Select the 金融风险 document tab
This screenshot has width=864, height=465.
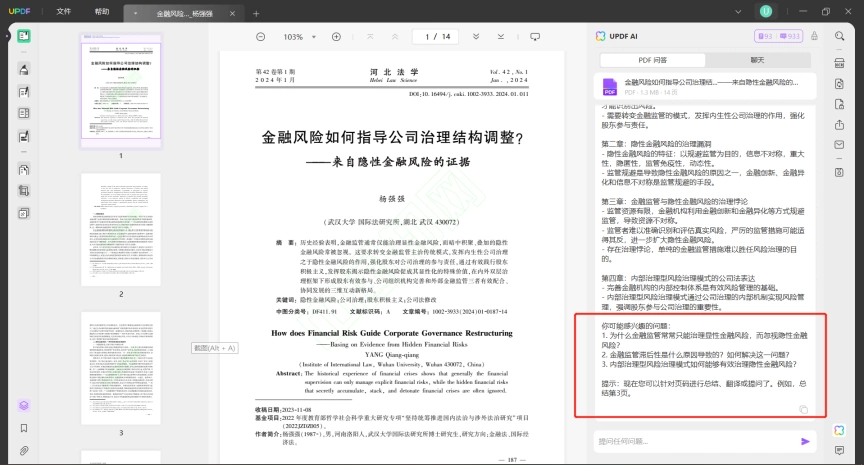[x=184, y=13]
